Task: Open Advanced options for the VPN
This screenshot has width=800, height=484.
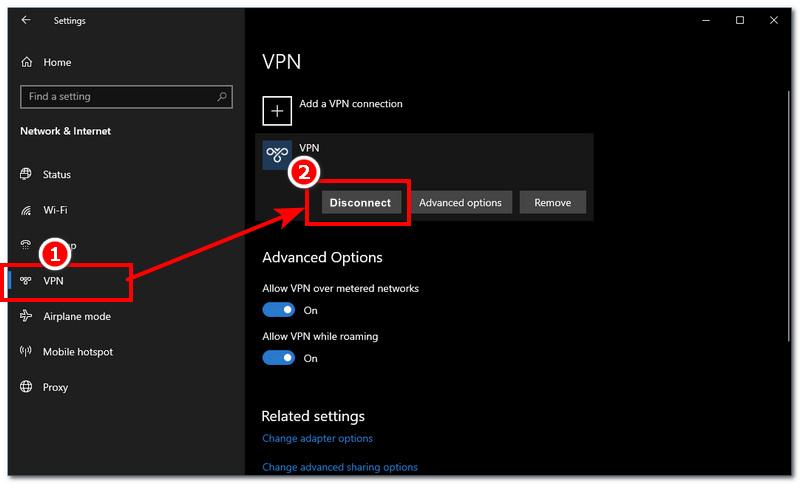Action: pos(460,202)
